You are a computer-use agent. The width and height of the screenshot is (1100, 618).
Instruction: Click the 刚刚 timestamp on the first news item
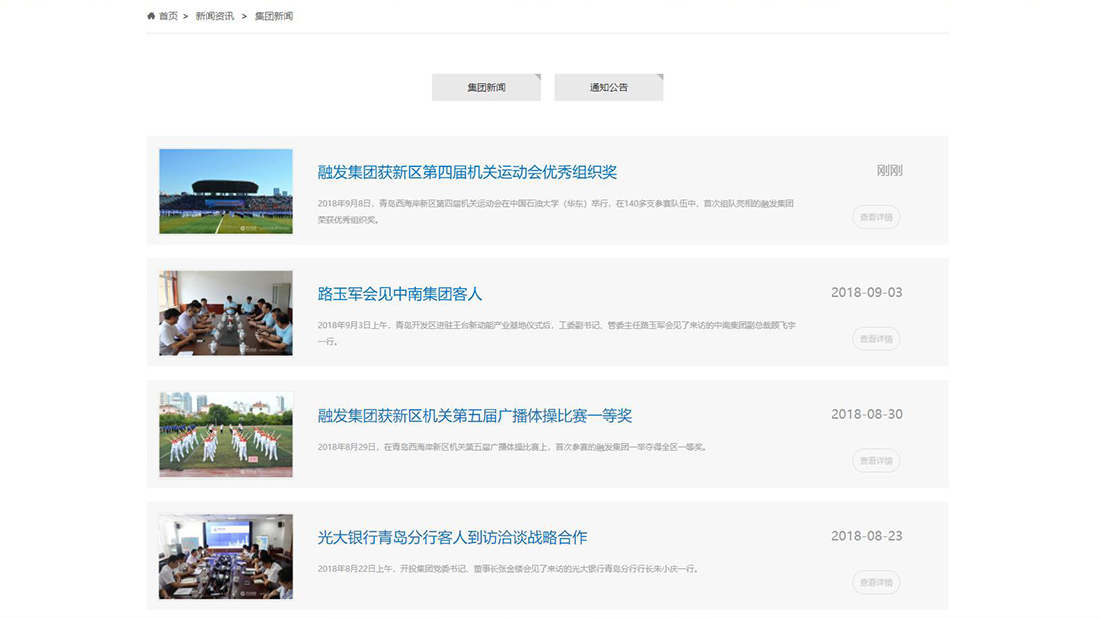(889, 171)
